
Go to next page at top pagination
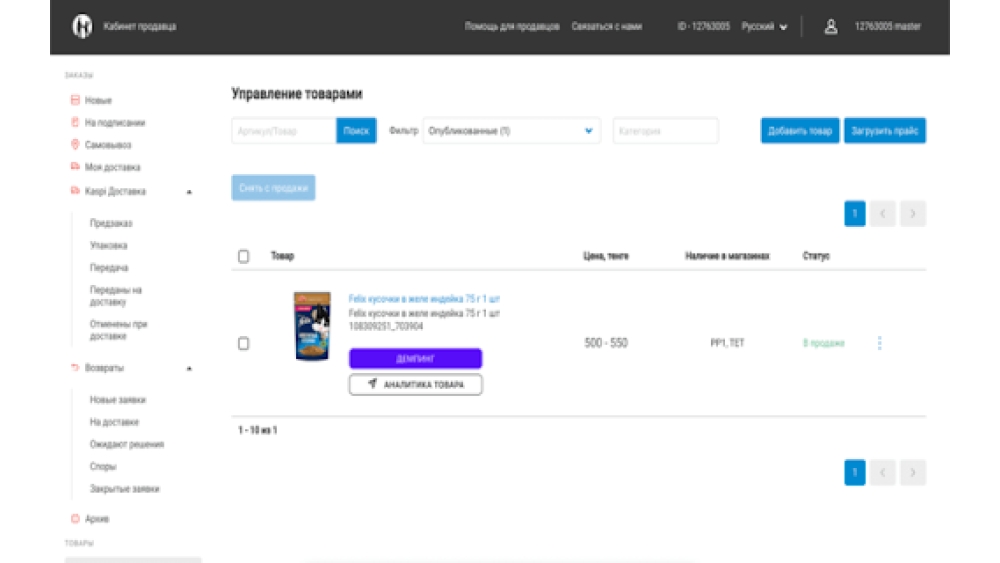click(x=913, y=214)
